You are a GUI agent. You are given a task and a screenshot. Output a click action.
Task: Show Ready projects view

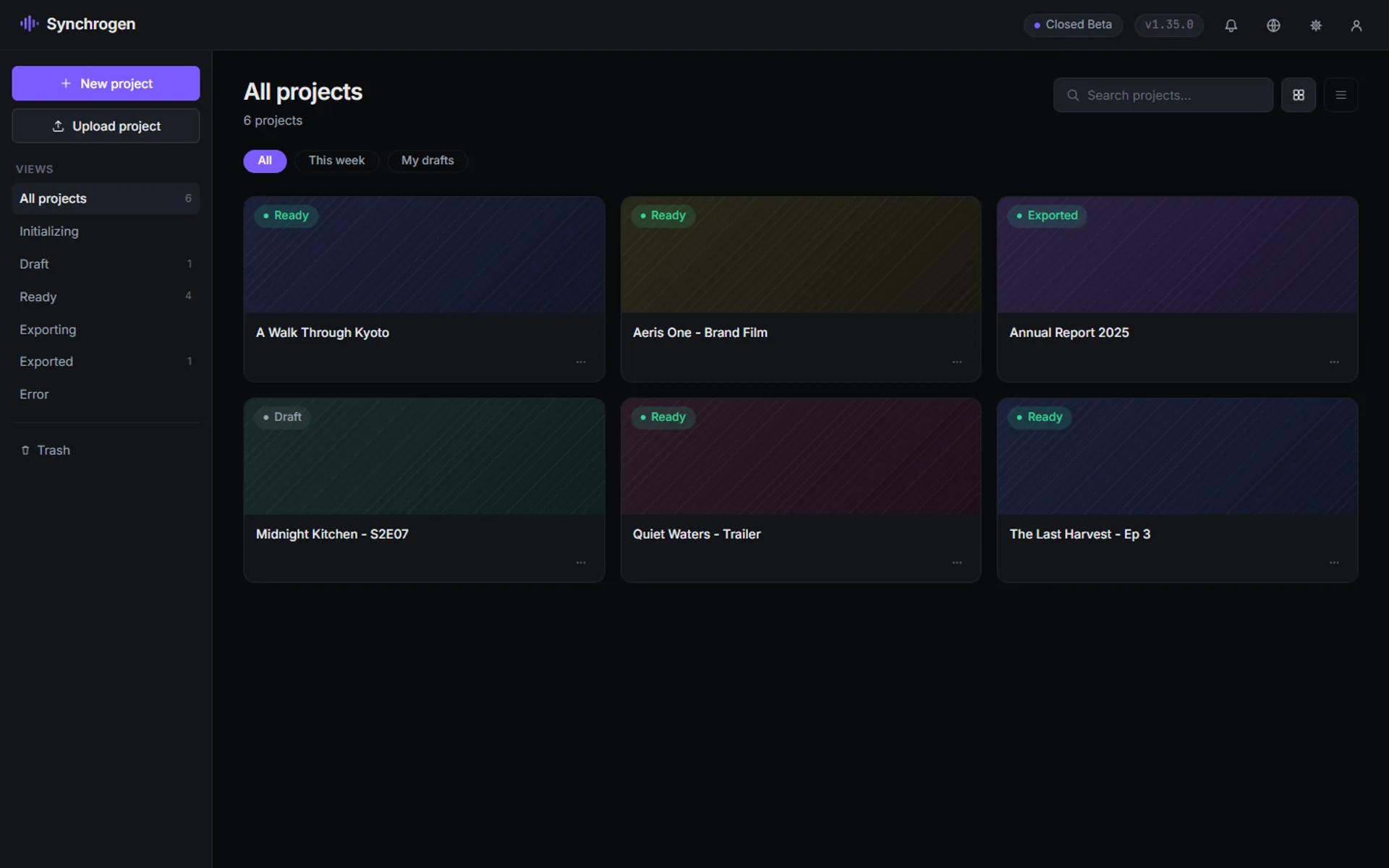(106, 297)
